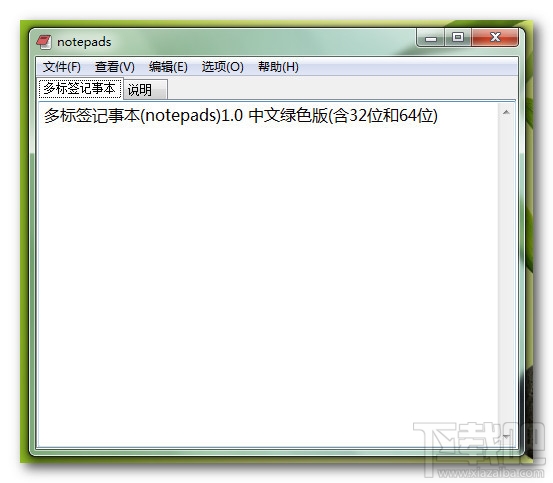Click the notepads title bar text

pos(84,42)
